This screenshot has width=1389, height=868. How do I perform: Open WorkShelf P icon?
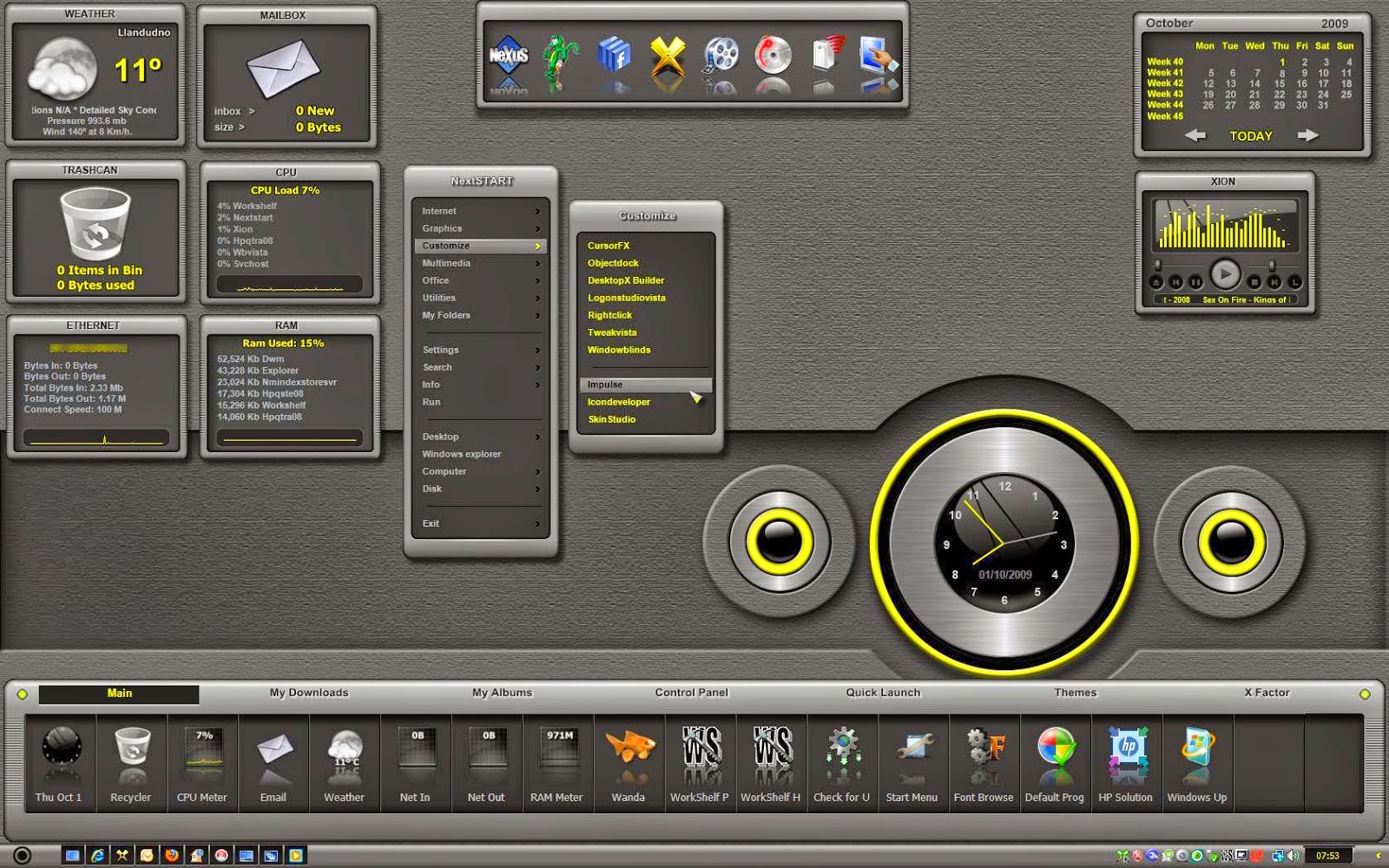pyautogui.click(x=700, y=764)
